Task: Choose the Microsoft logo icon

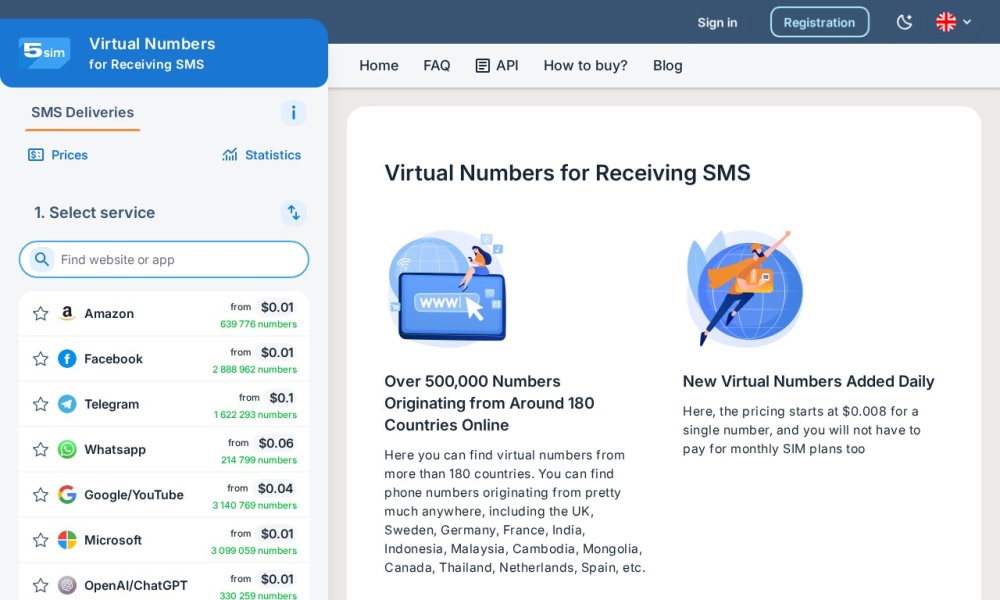Action: (x=67, y=540)
